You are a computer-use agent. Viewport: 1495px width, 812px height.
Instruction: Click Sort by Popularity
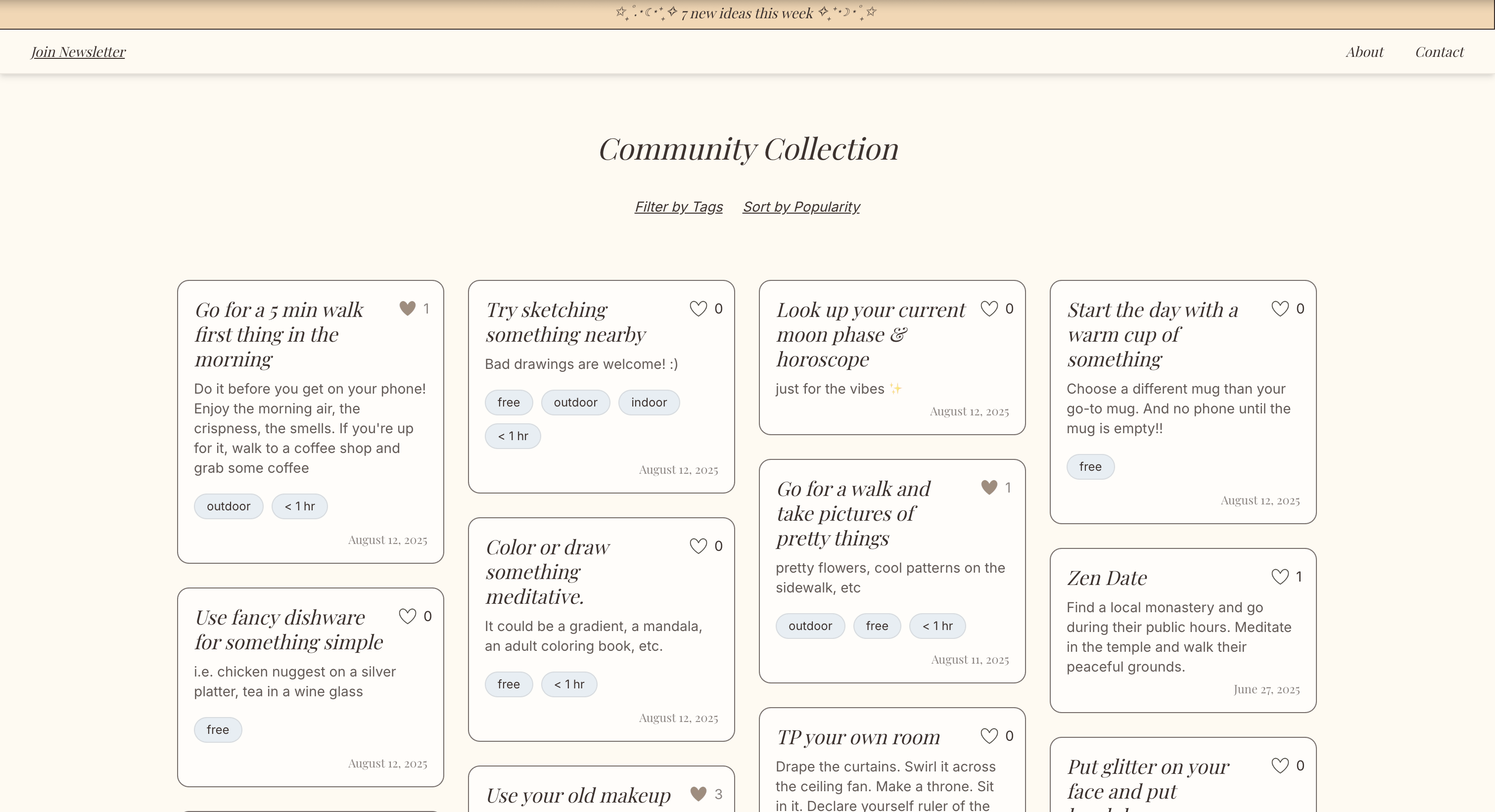(x=801, y=207)
